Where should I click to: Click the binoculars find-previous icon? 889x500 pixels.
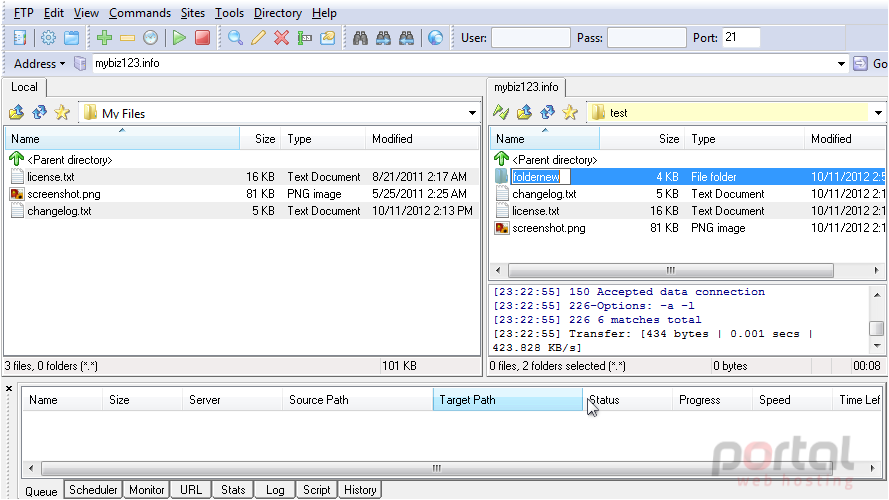pyautogui.click(x=407, y=38)
